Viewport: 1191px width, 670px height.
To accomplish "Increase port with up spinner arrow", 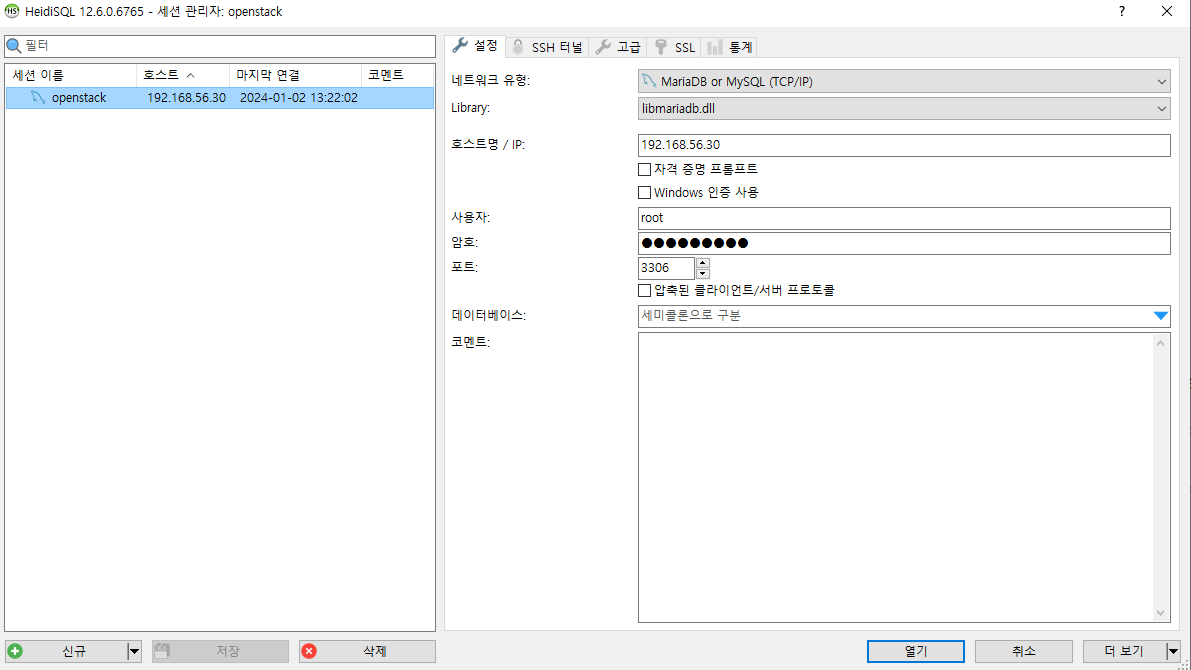I will 703,263.
